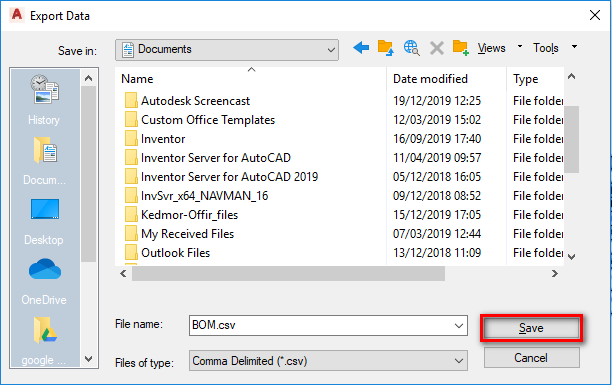Click the Up one level folder icon
This screenshot has height=385, width=612.
(x=385, y=48)
